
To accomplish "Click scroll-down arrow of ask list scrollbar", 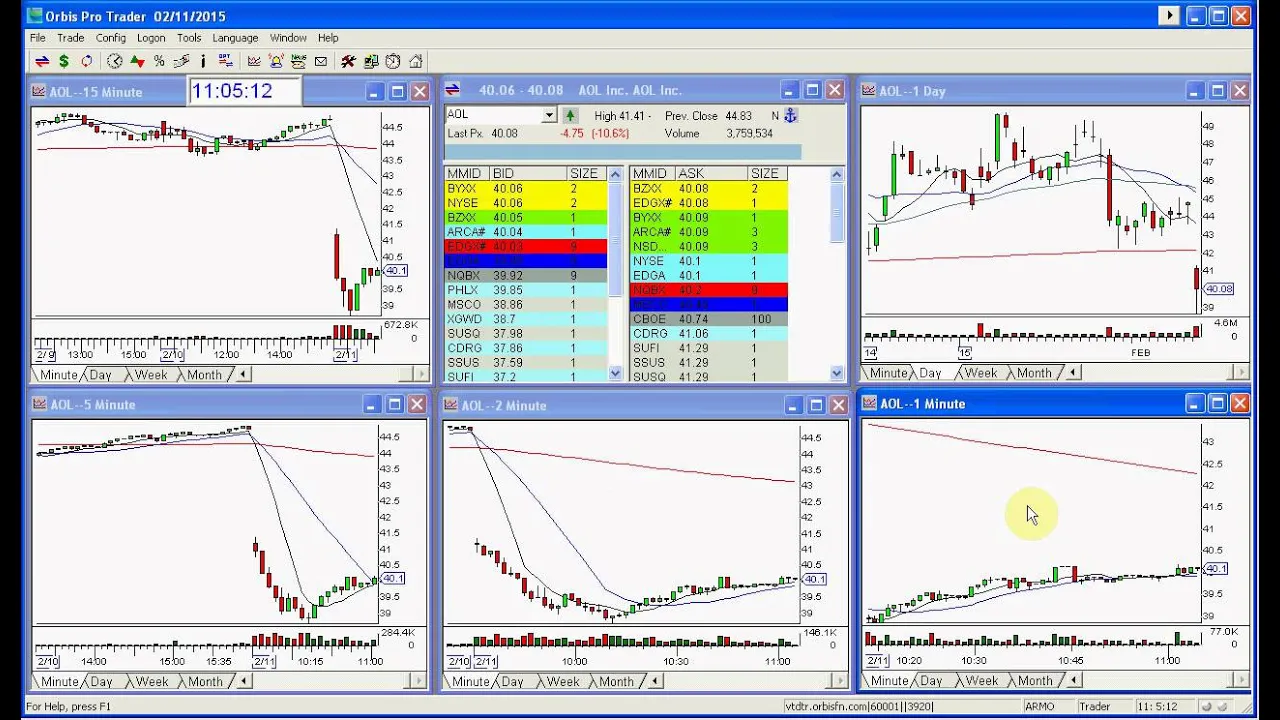I will [837, 374].
